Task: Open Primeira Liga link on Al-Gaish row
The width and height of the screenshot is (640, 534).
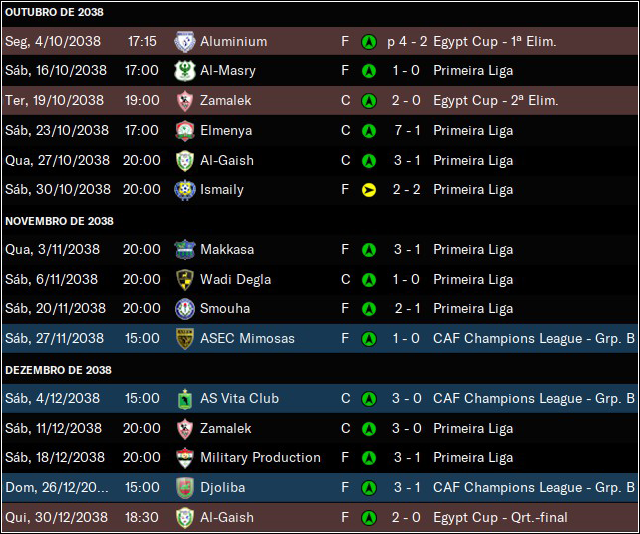Action: click(x=473, y=160)
